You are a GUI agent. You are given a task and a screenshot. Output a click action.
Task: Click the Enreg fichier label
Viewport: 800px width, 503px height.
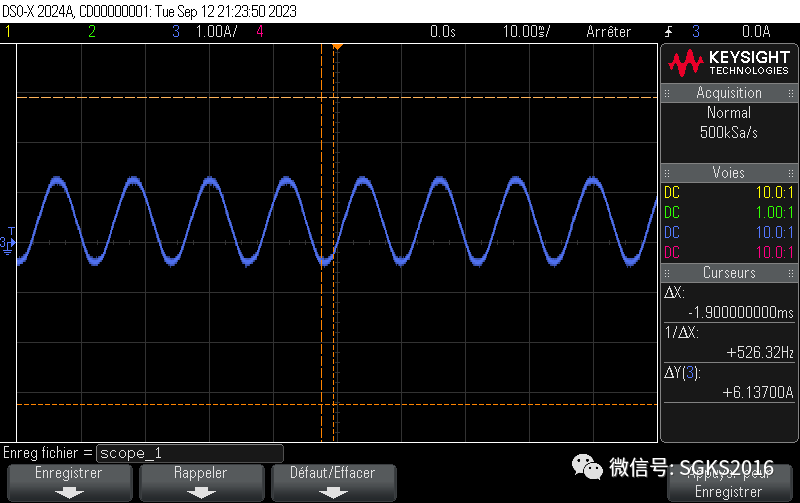48,453
